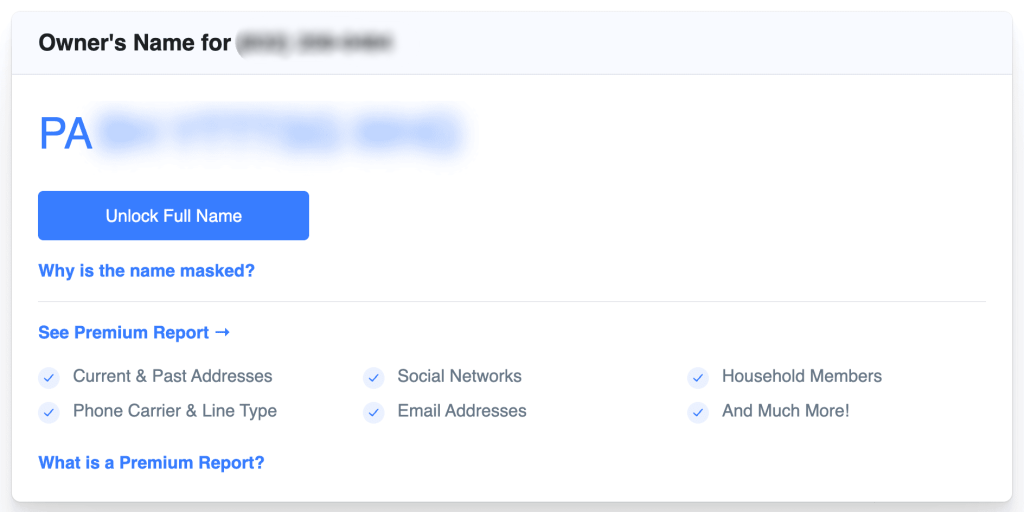Click the checkmark icon beside Social Networks

tap(374, 377)
